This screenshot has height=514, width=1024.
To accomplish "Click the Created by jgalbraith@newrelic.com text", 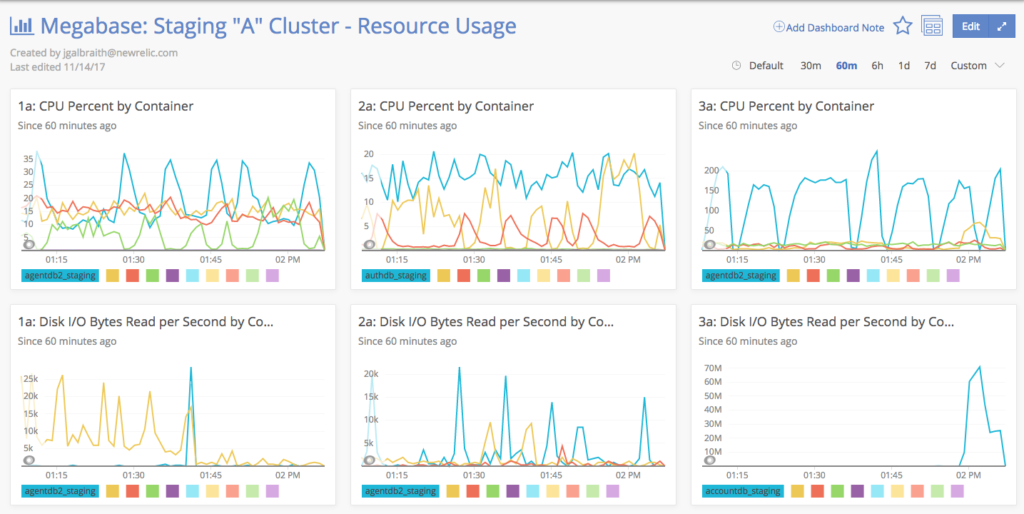I will [x=94, y=53].
